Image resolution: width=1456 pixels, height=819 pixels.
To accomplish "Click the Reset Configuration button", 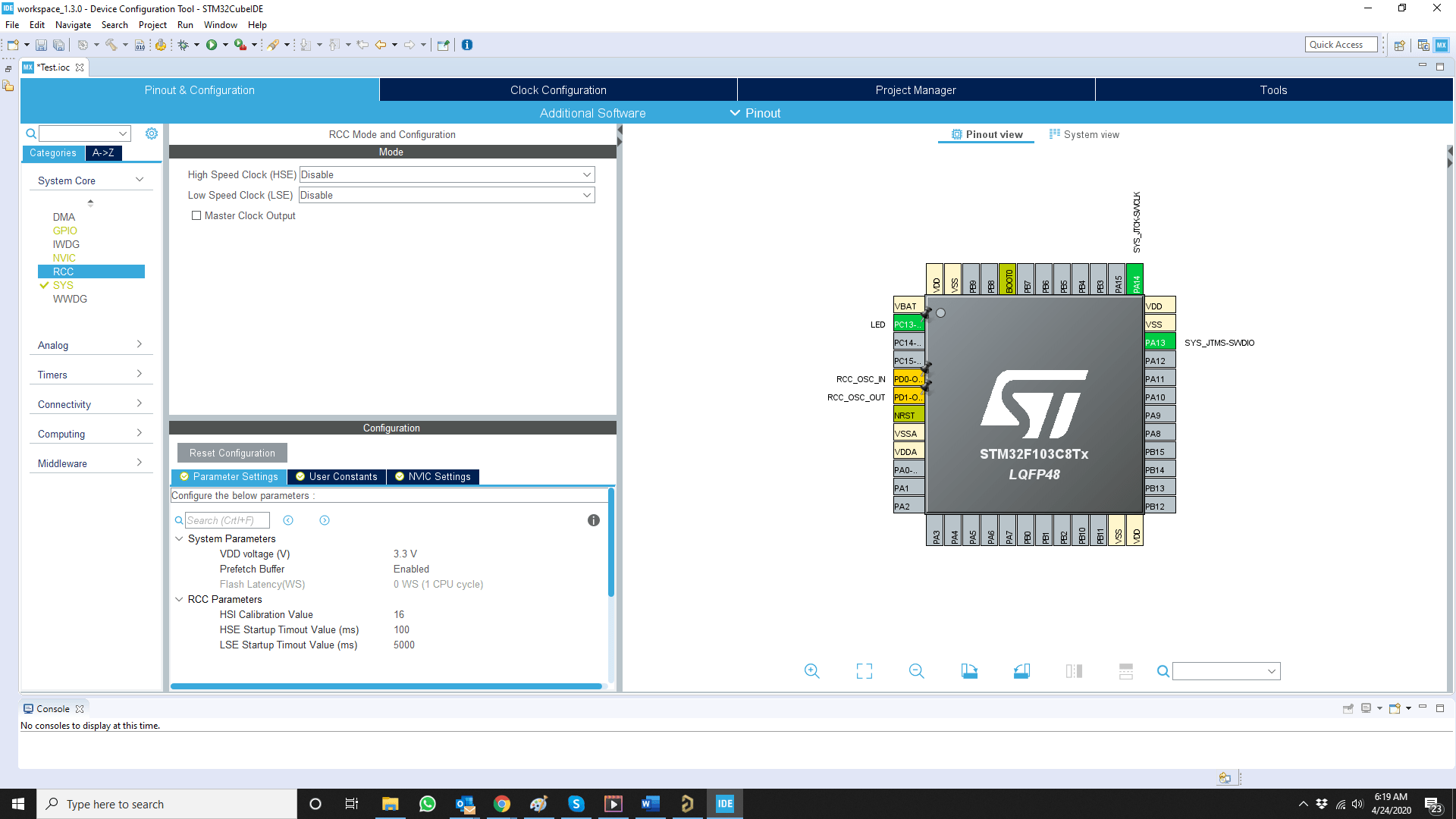I will (232, 453).
